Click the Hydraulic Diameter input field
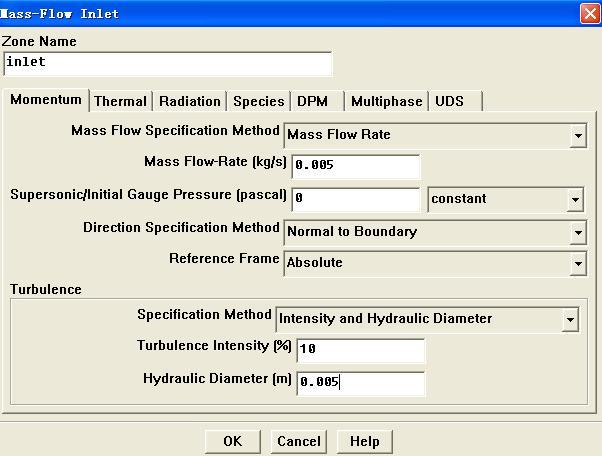 tap(360, 383)
